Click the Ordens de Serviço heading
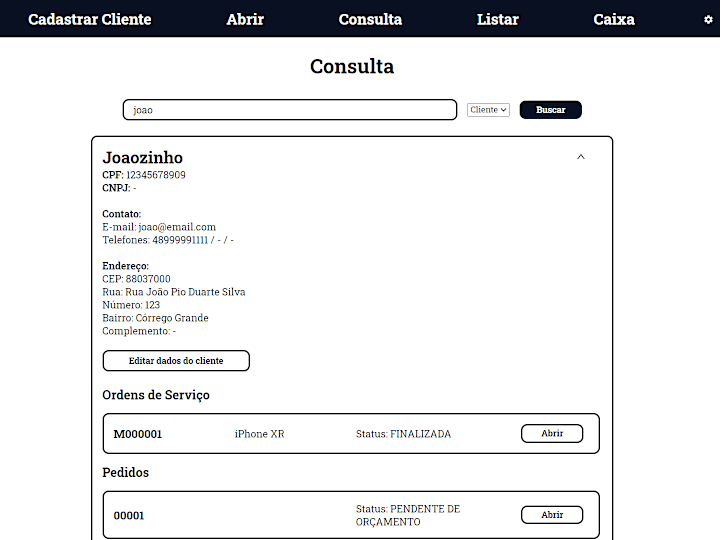The width and height of the screenshot is (720, 540). [156, 395]
